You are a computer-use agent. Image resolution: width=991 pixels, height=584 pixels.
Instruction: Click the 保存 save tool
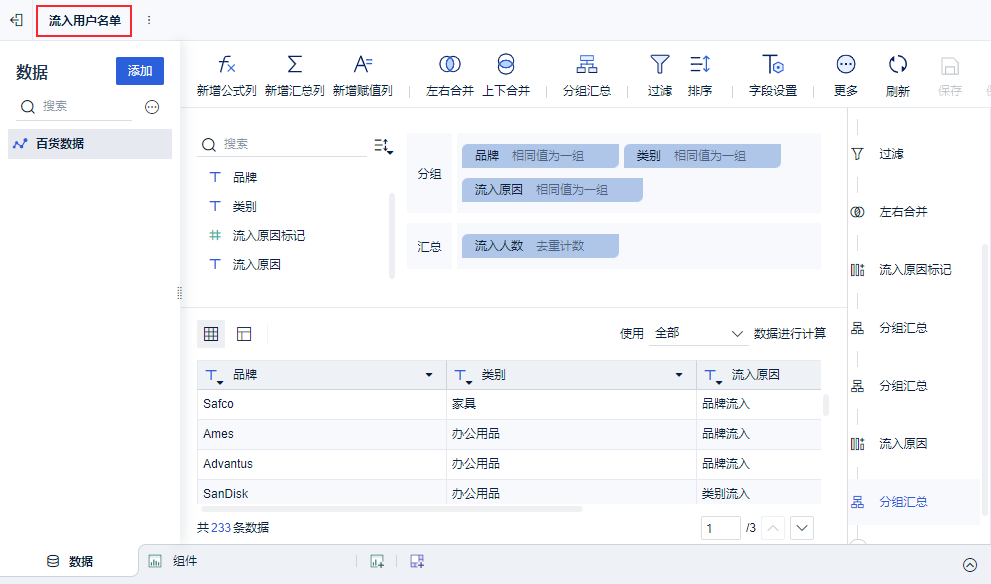tap(950, 76)
